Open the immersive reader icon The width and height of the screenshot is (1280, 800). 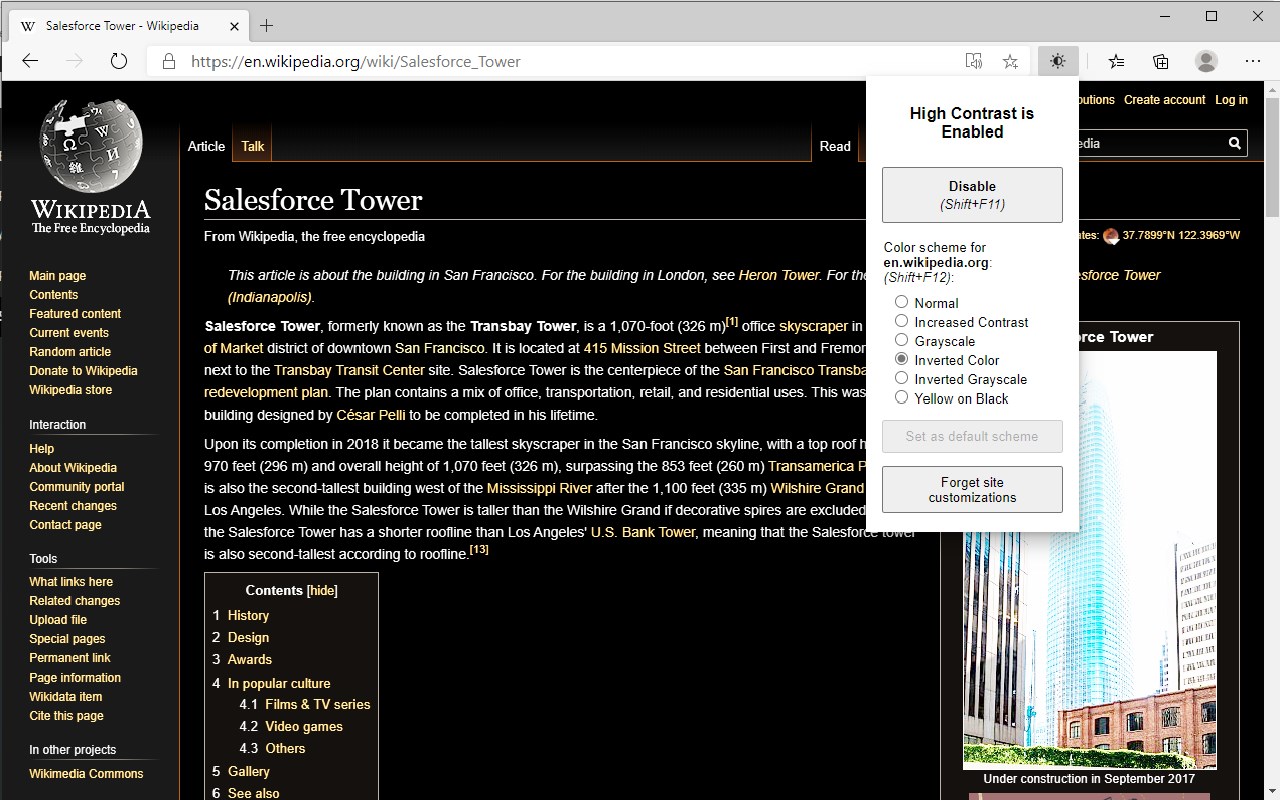973,61
